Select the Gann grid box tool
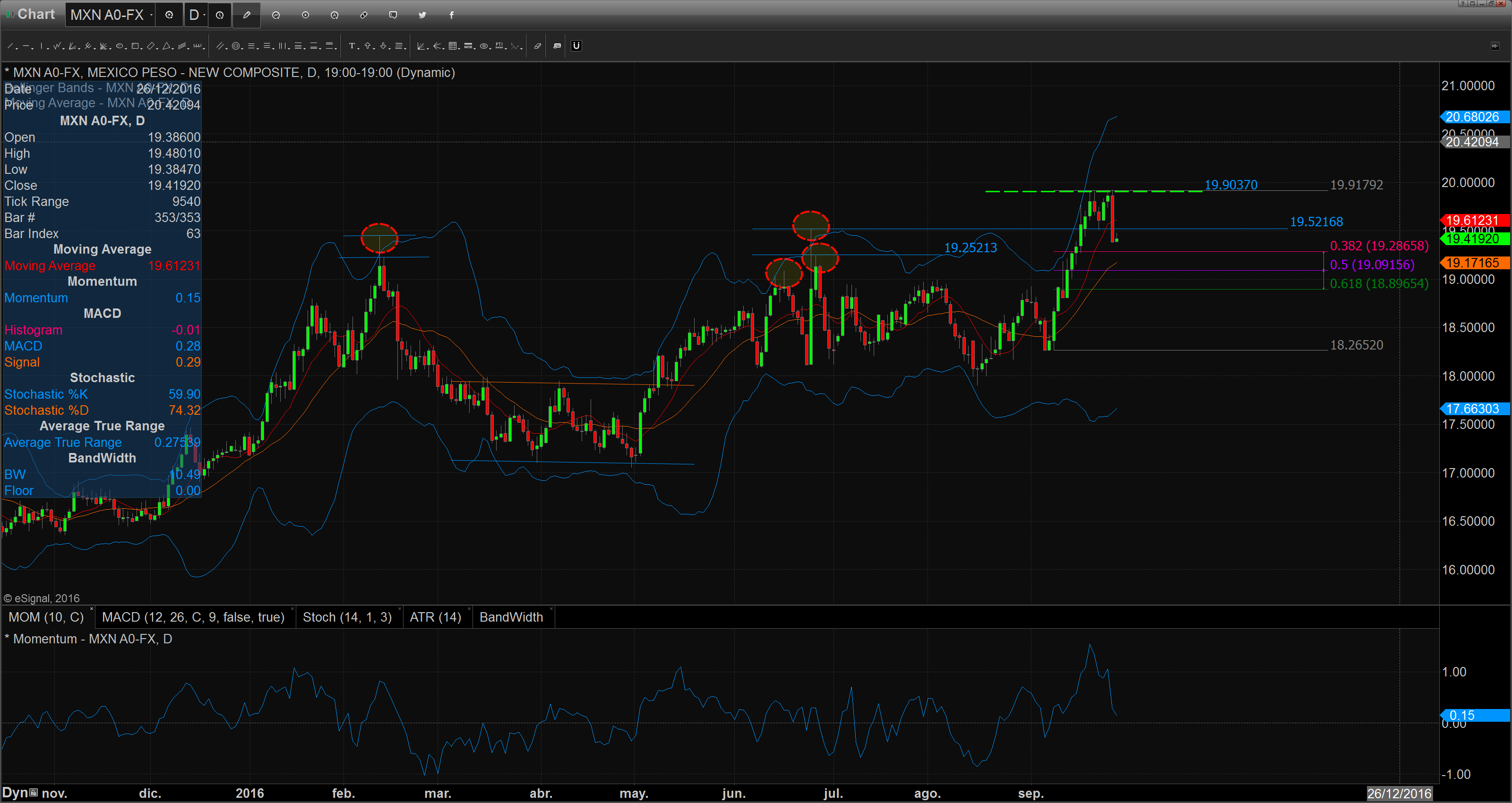 click(453, 46)
